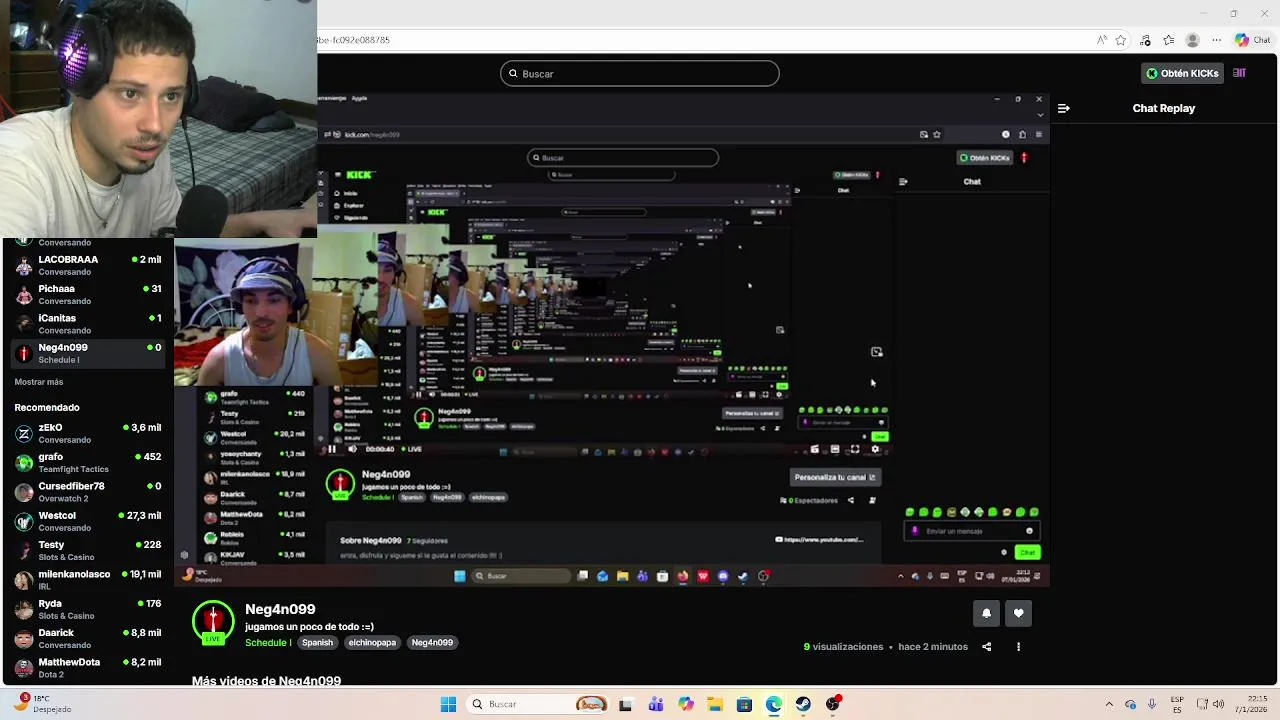The height and width of the screenshot is (720, 1280).
Task: Switch to Microsoft Edge taskbar icon
Action: (x=774, y=704)
